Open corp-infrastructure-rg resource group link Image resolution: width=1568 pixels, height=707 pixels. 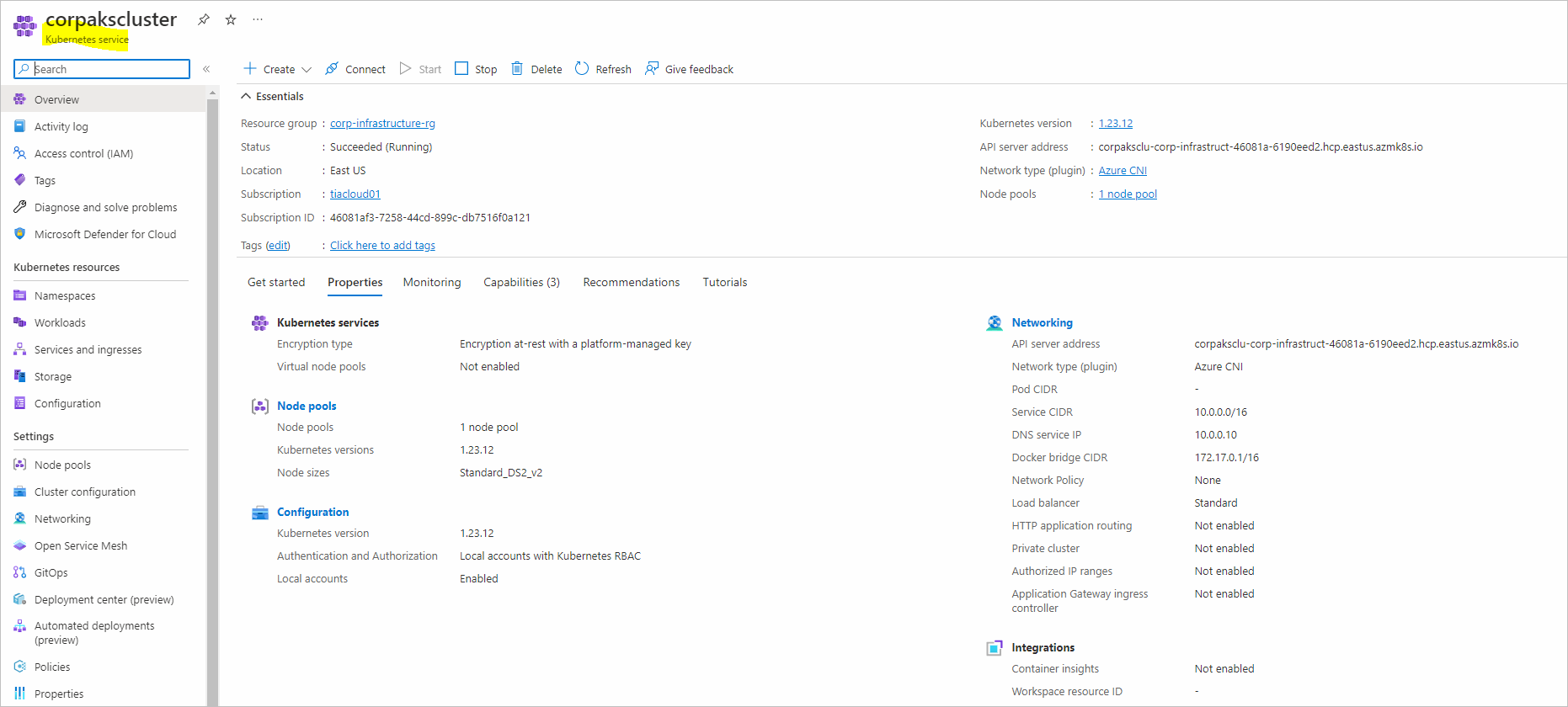pyautogui.click(x=382, y=123)
